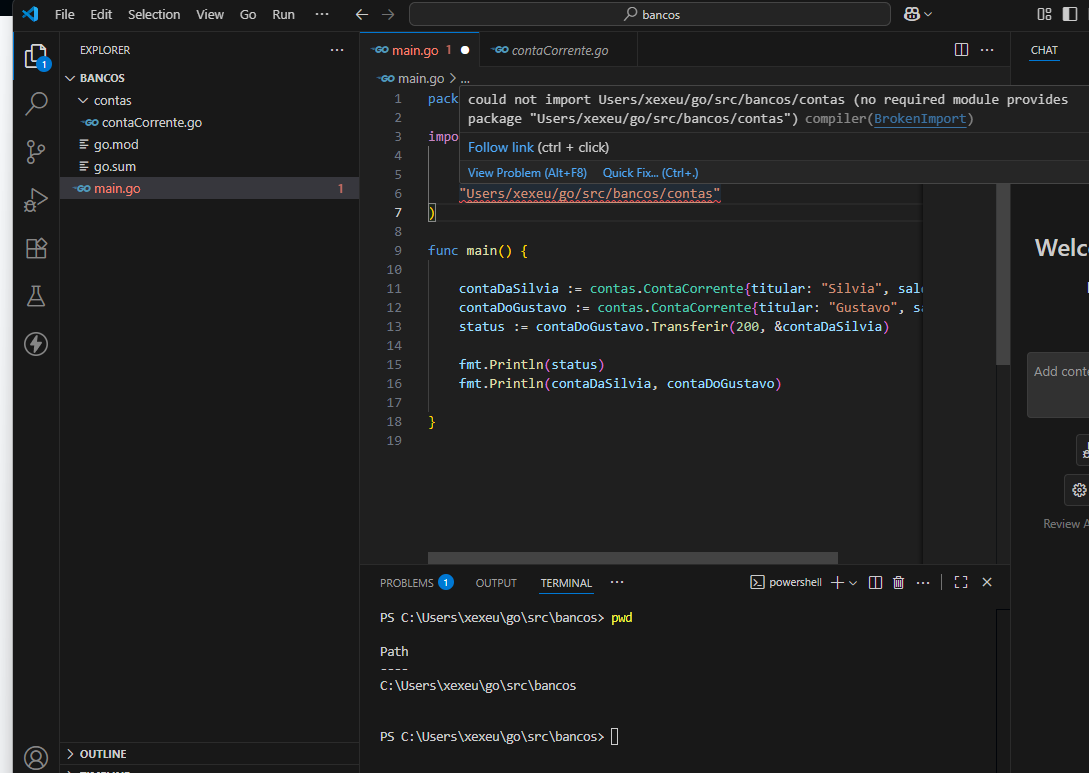Create a new terminal with plus icon
Image resolution: width=1089 pixels, height=773 pixels.
pyautogui.click(x=837, y=583)
